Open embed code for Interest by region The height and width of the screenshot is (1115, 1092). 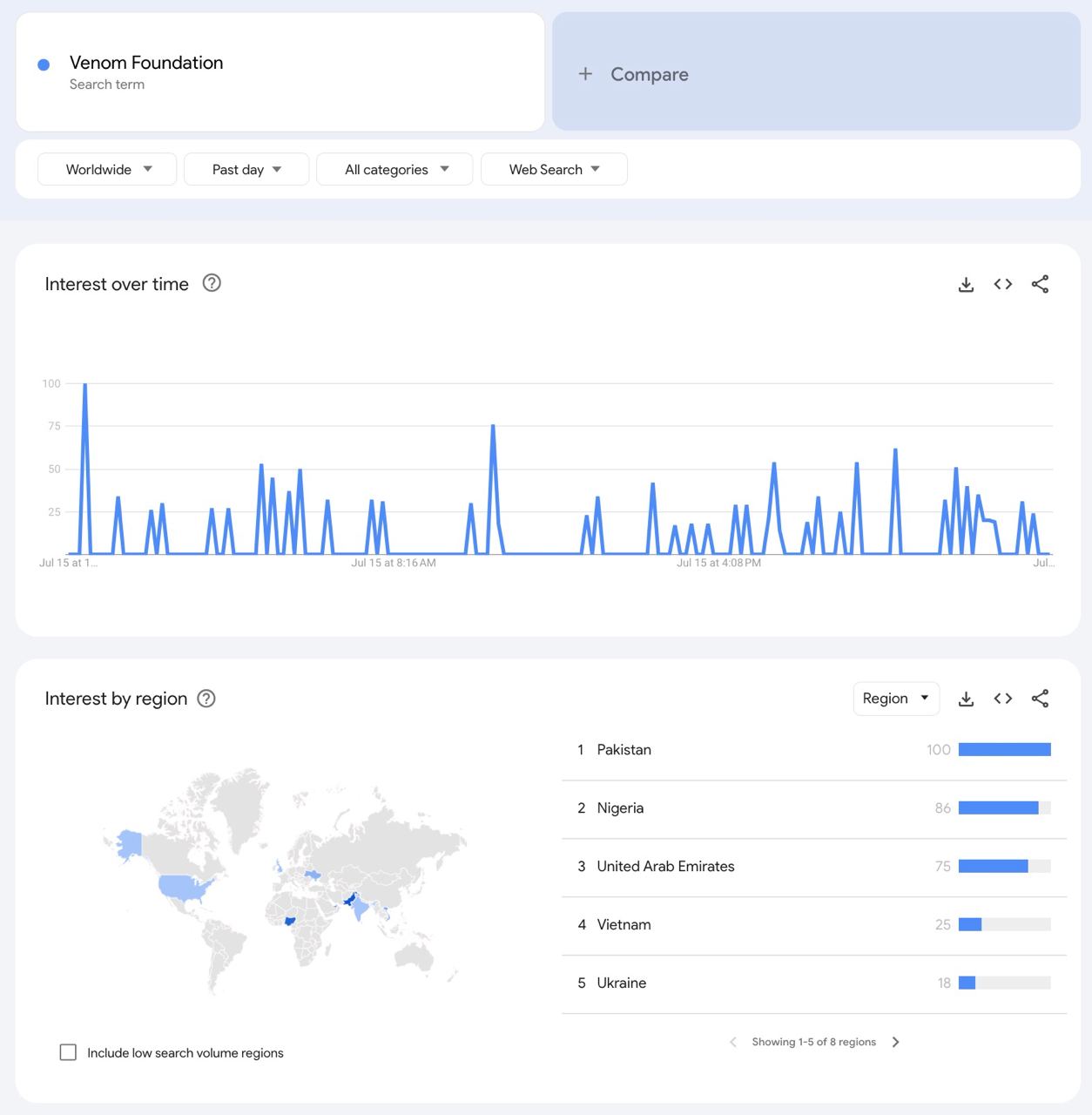click(1003, 699)
